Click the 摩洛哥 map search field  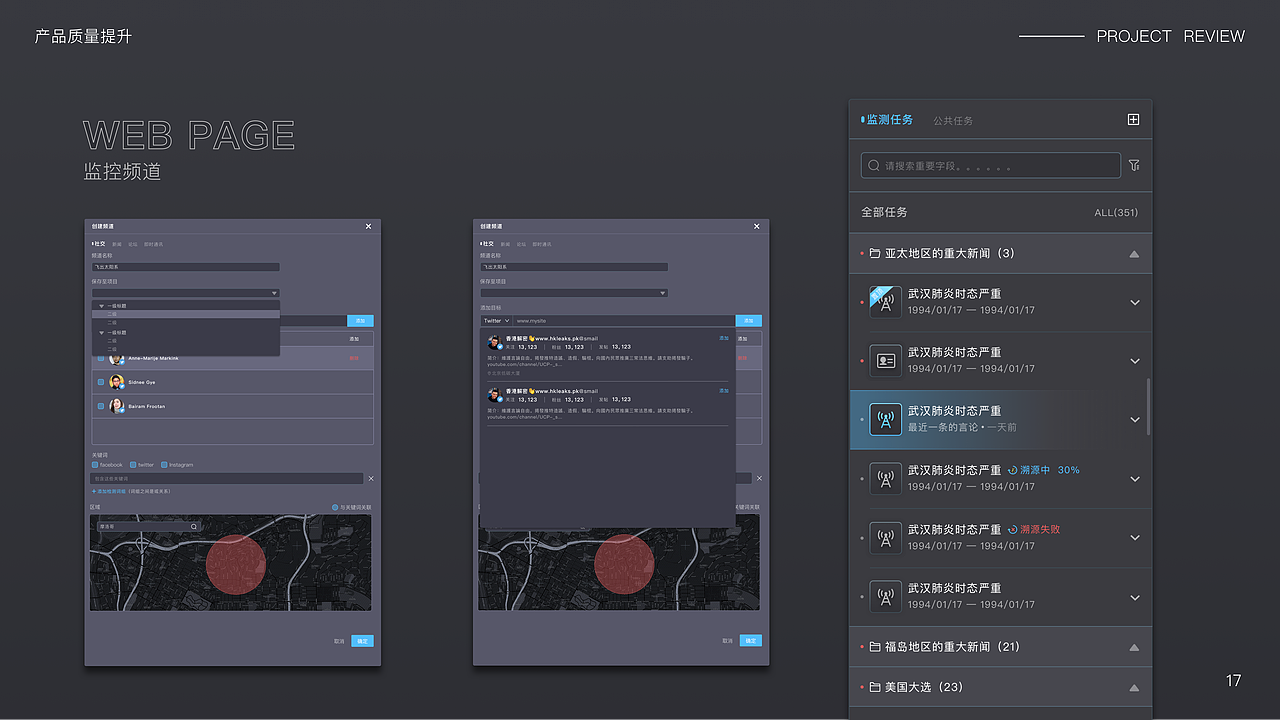point(148,526)
